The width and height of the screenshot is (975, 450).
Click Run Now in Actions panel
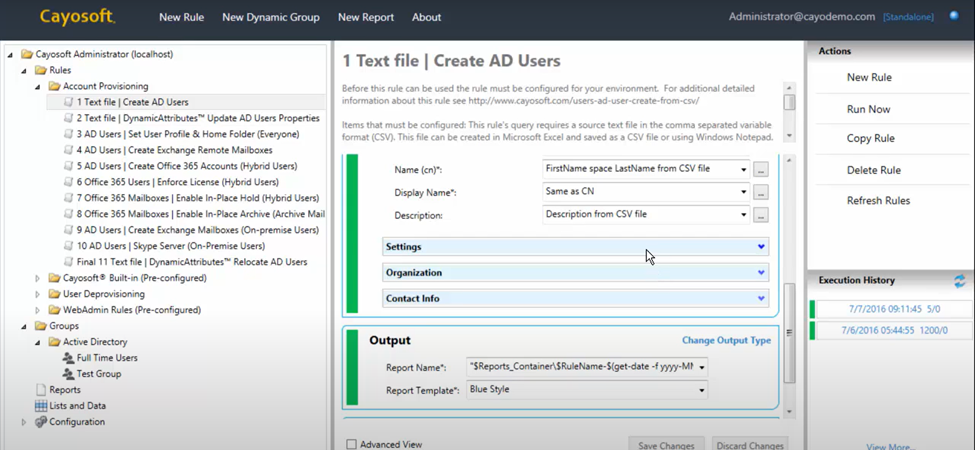[x=868, y=109]
